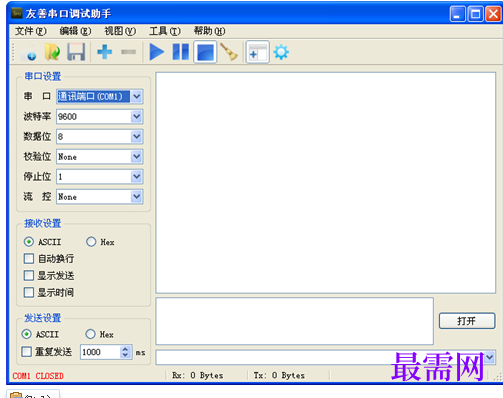Expand the 数据位 data bits dropdown

tap(136, 137)
